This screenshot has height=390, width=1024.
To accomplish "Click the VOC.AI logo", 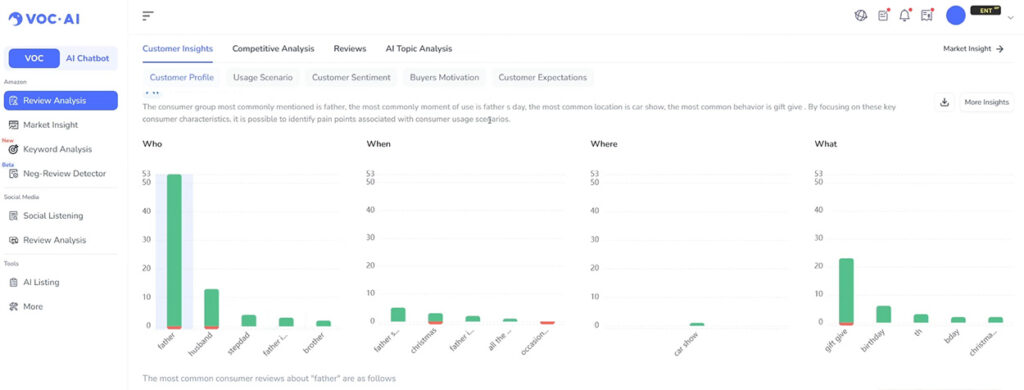I will coord(44,19).
